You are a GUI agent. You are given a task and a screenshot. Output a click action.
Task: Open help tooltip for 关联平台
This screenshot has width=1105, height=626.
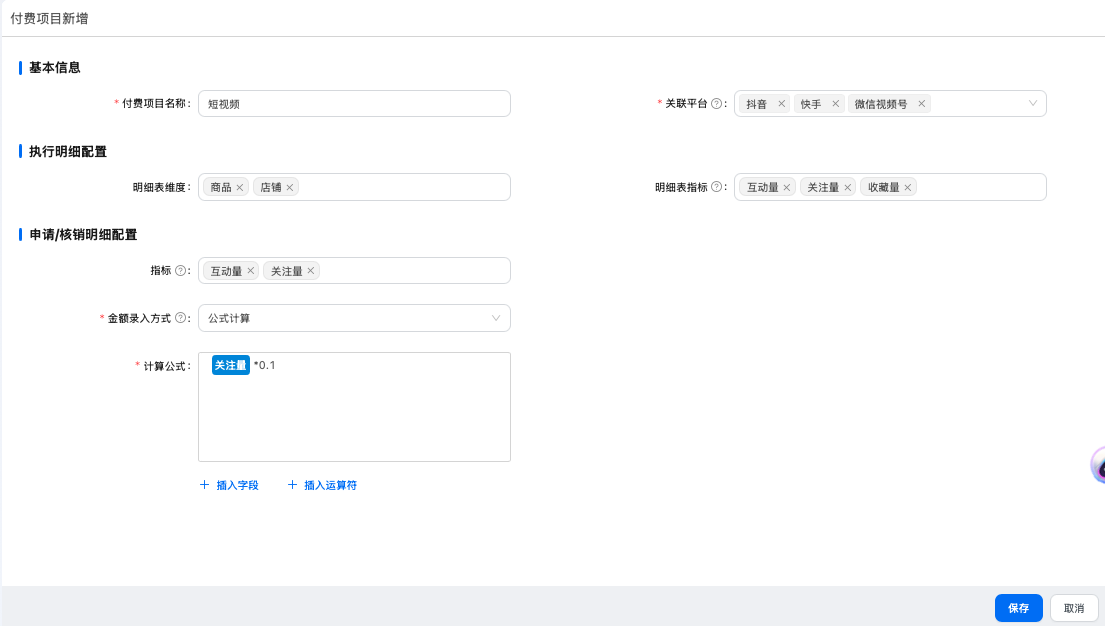coord(717,104)
